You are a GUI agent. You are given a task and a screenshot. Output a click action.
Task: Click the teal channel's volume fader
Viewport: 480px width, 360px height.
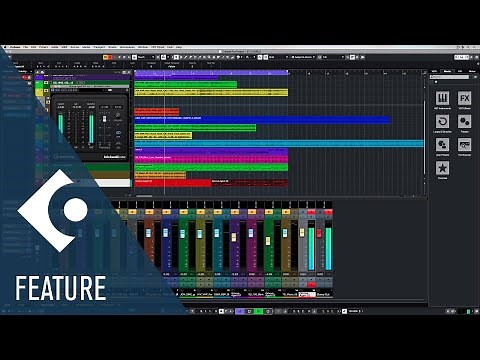217,233
